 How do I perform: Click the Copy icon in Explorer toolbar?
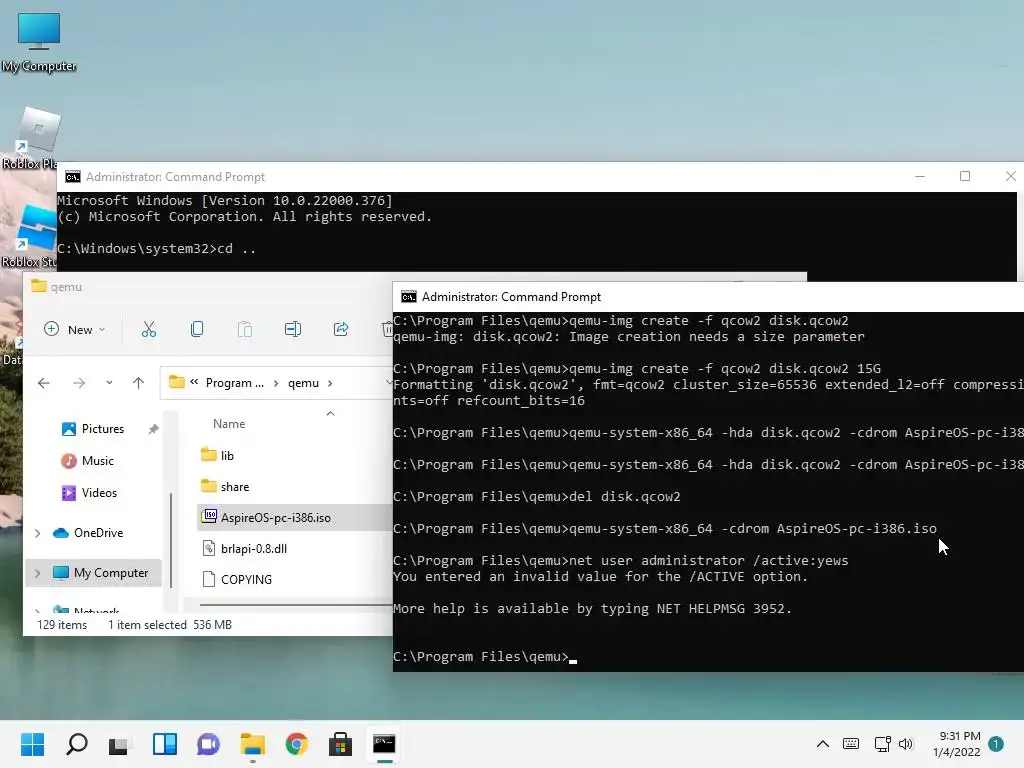point(197,329)
